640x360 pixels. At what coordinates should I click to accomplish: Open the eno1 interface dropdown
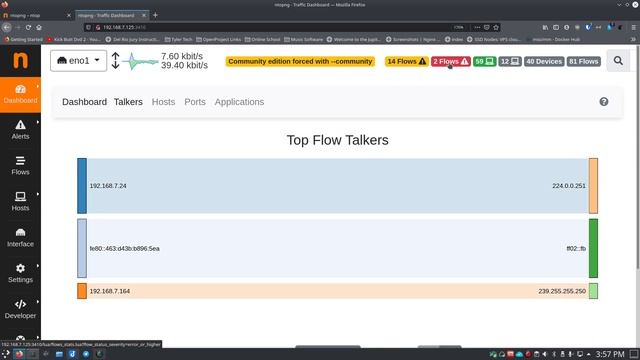78,60
